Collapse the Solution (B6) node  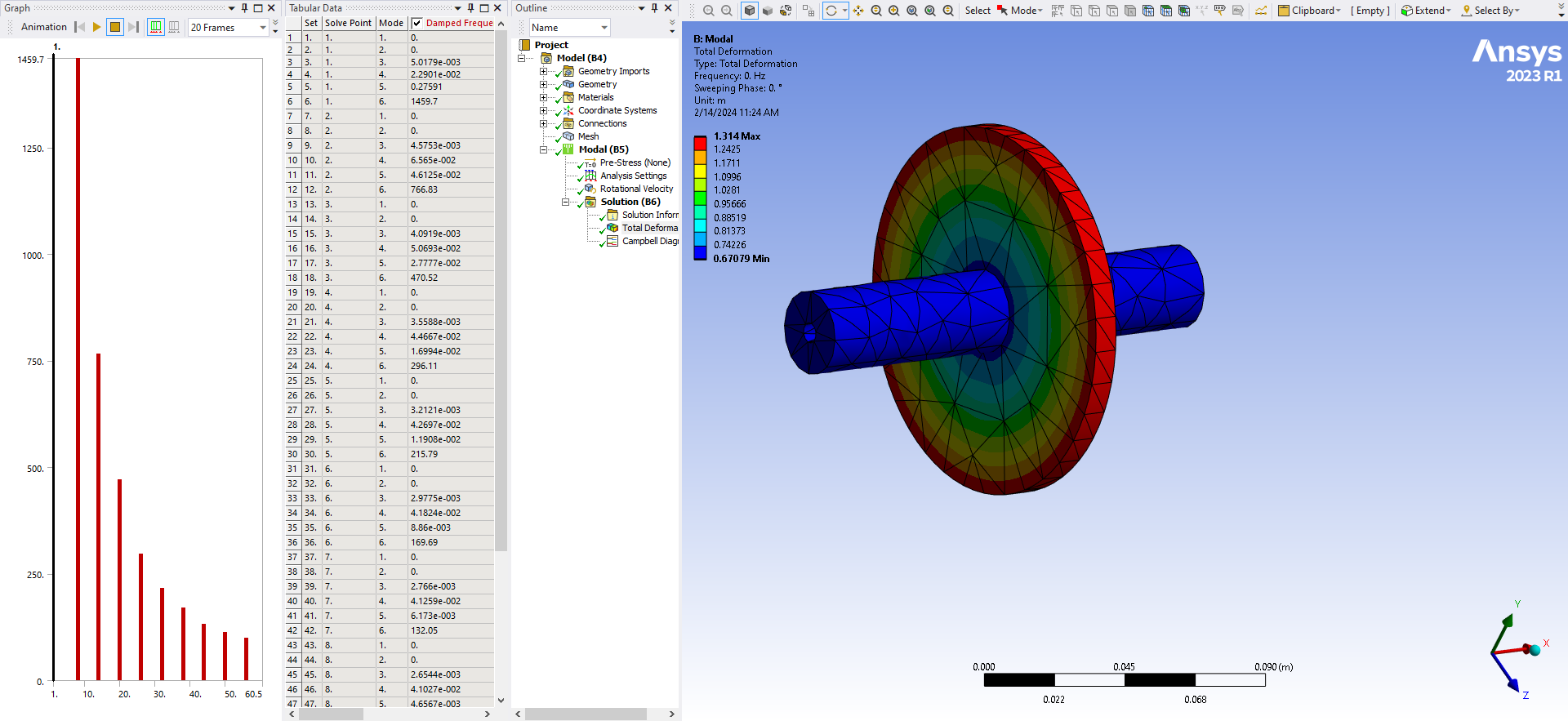pos(565,202)
